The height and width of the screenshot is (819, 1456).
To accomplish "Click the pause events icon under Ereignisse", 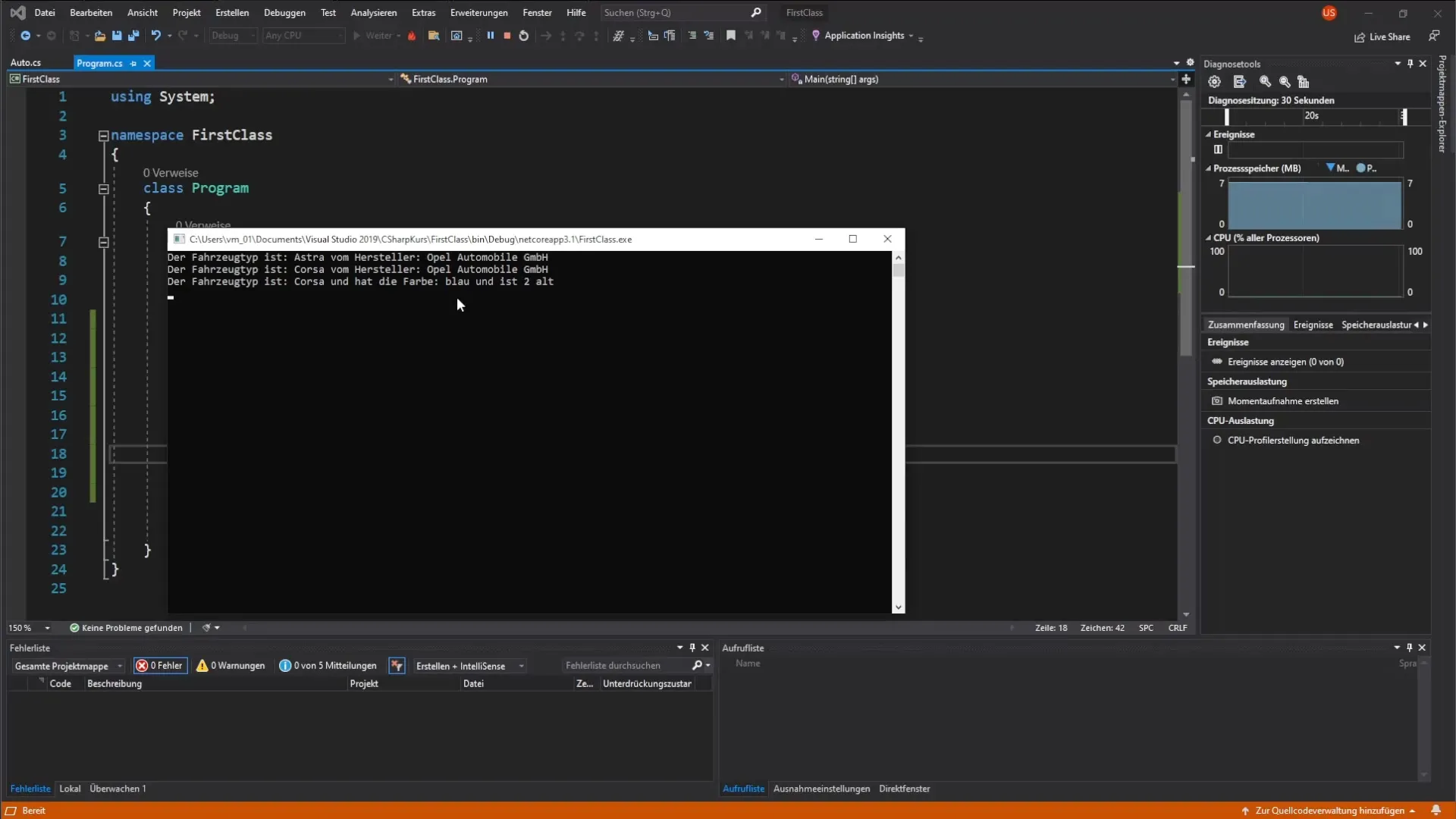I will [1218, 149].
